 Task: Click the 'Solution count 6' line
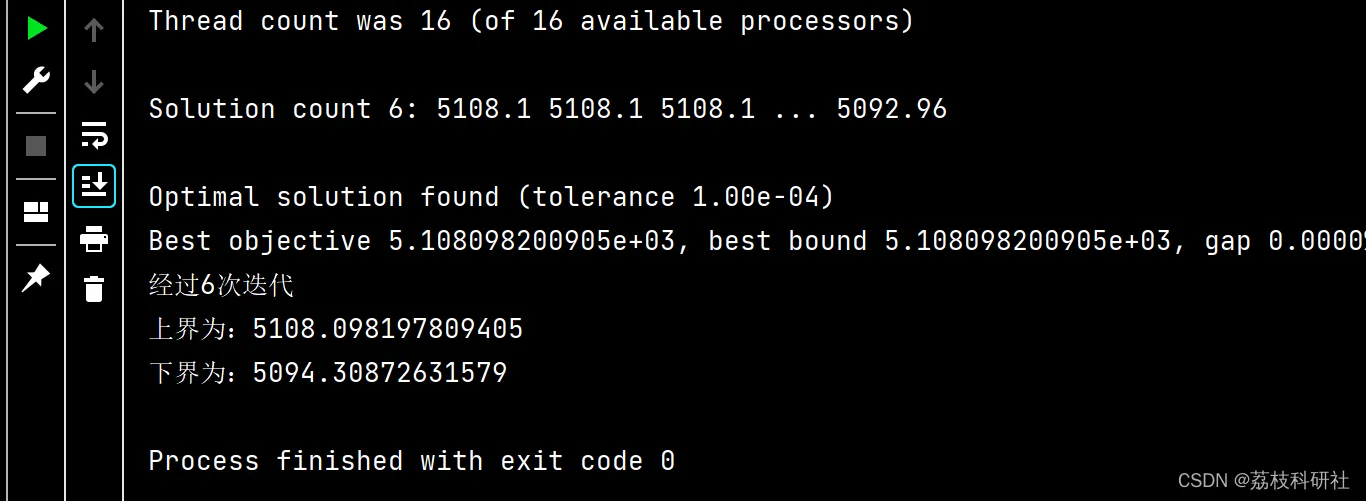547,109
